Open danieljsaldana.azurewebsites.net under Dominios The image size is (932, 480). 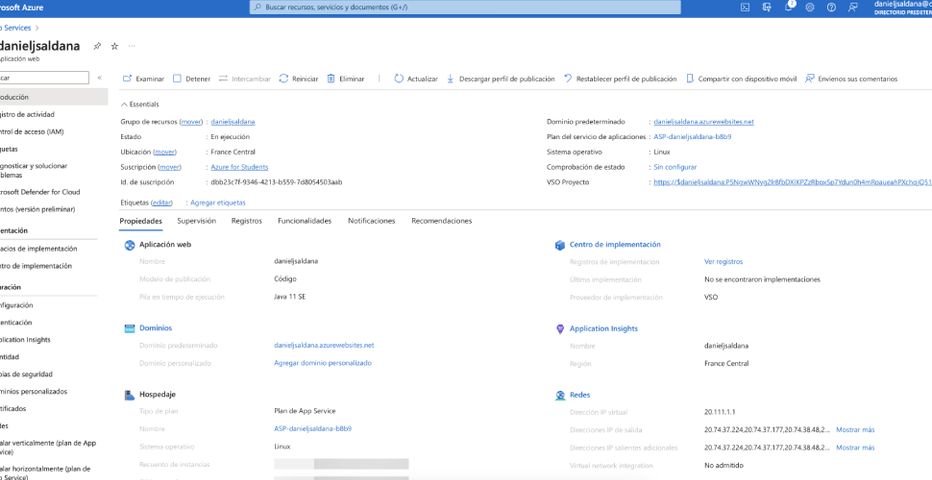click(324, 345)
